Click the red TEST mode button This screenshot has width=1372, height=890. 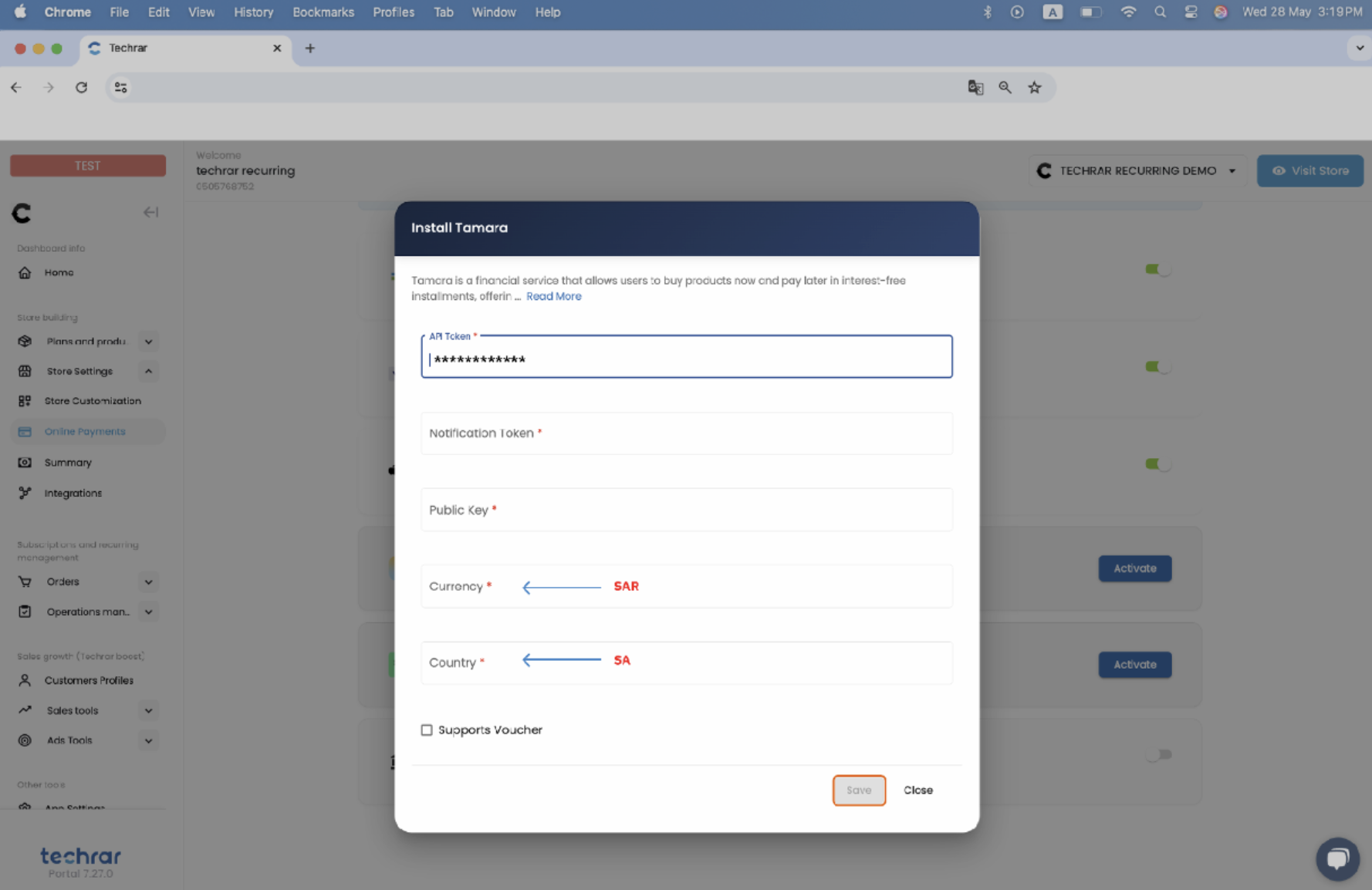click(88, 166)
